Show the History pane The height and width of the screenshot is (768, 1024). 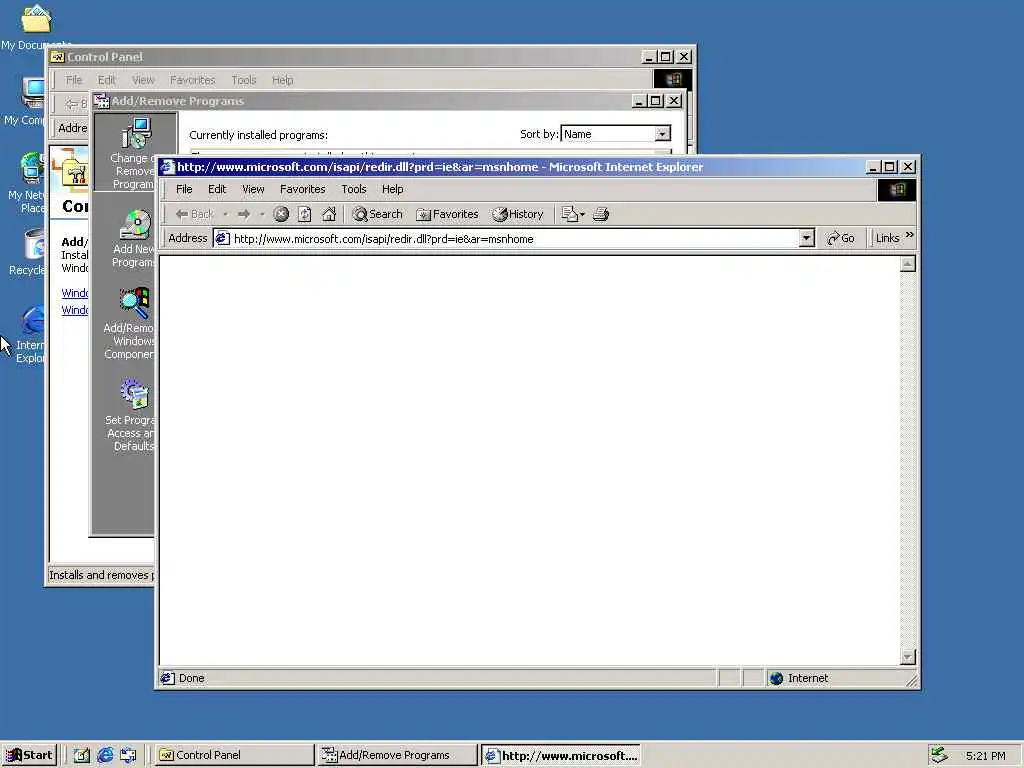pos(518,214)
